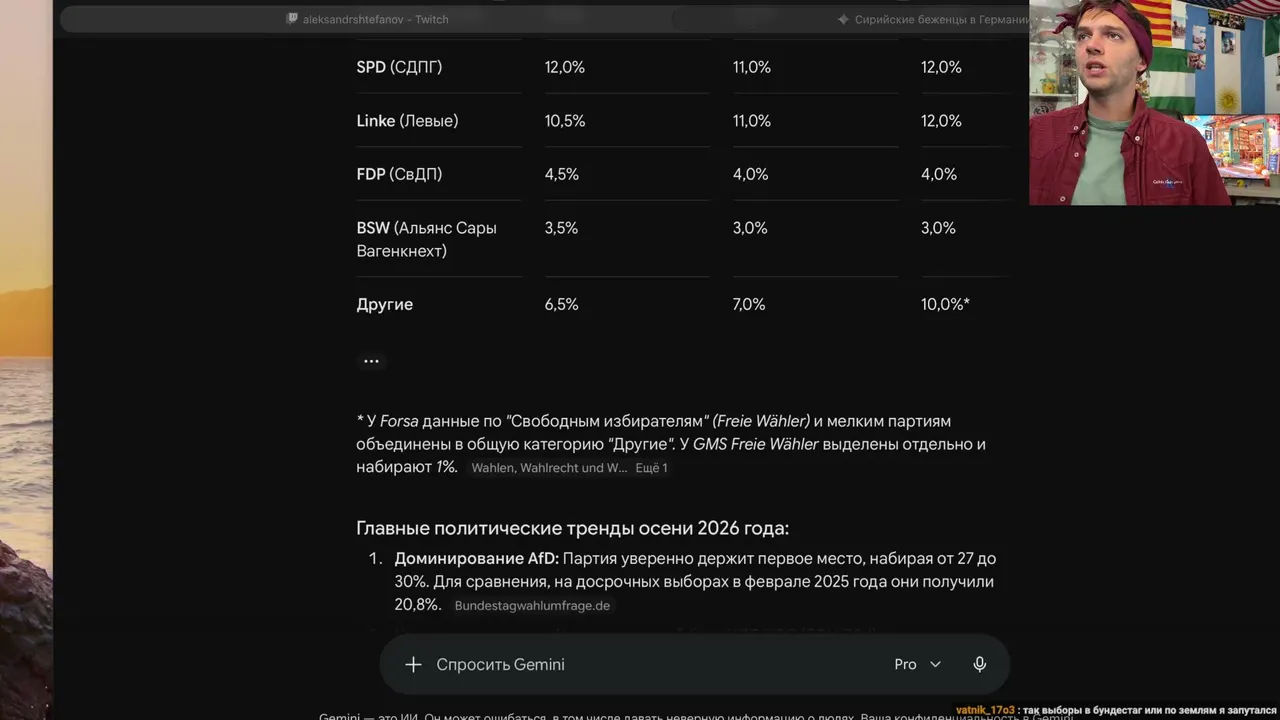Click the streamer webcam overlay
Screen dimensions: 1280x720
coord(1154,102)
